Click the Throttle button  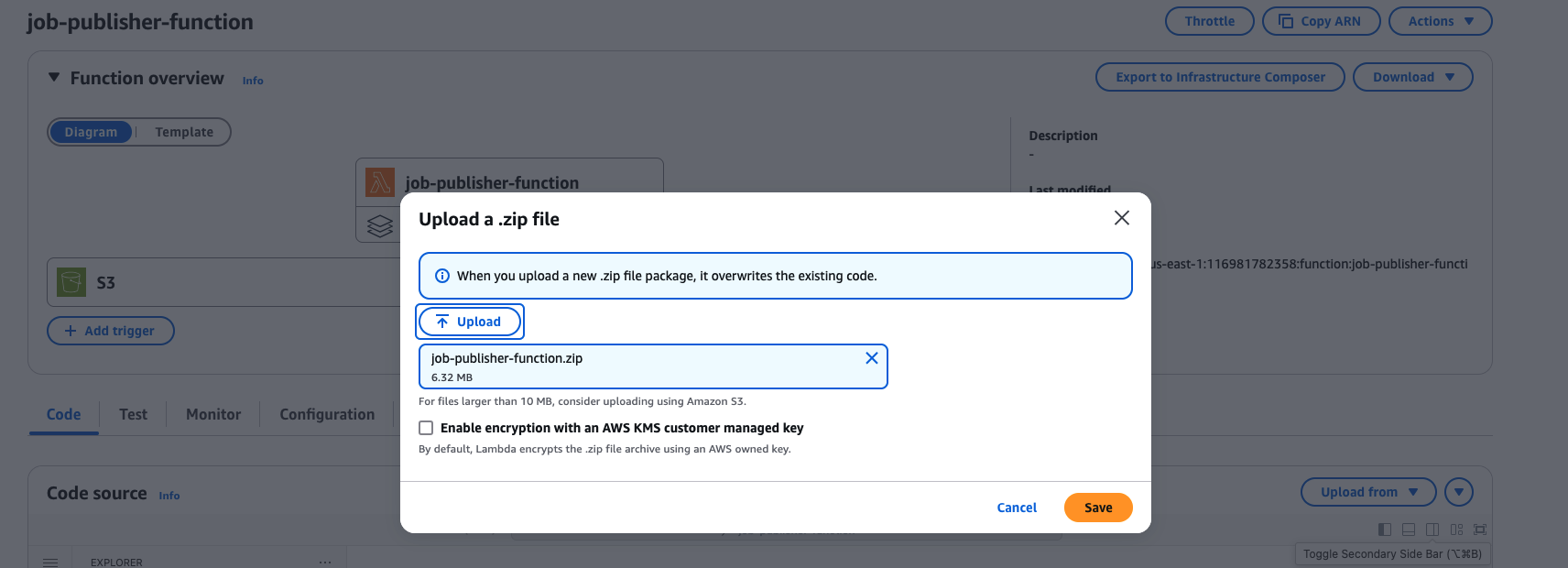point(1209,21)
